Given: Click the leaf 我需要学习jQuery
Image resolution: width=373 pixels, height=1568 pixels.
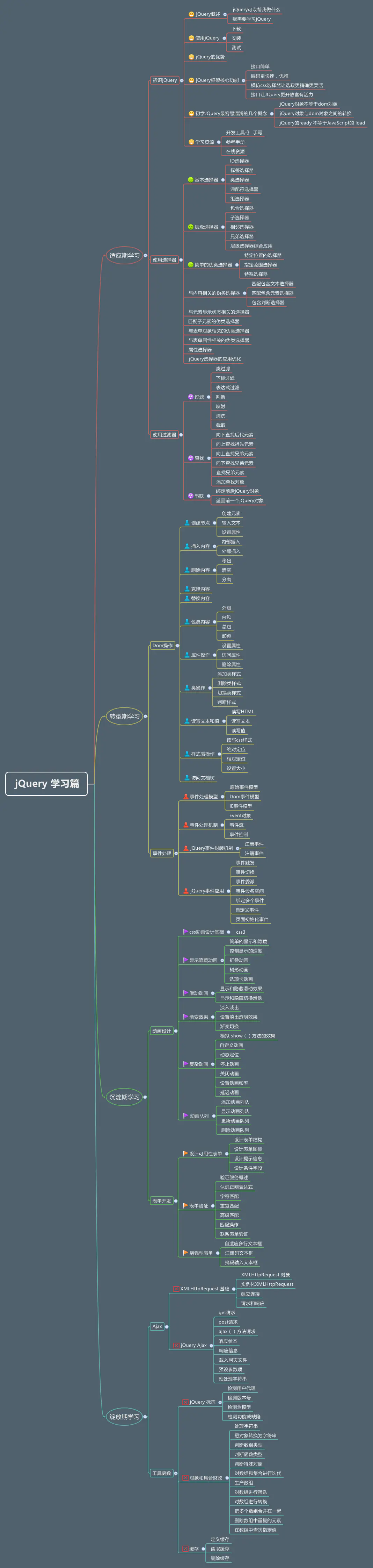Looking at the screenshot, I should pyautogui.click(x=251, y=19).
